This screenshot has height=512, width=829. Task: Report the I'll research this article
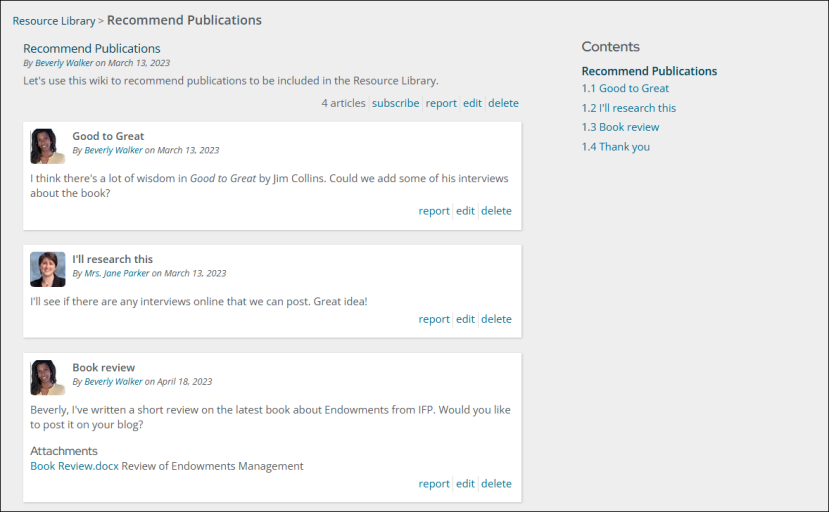[x=434, y=319]
